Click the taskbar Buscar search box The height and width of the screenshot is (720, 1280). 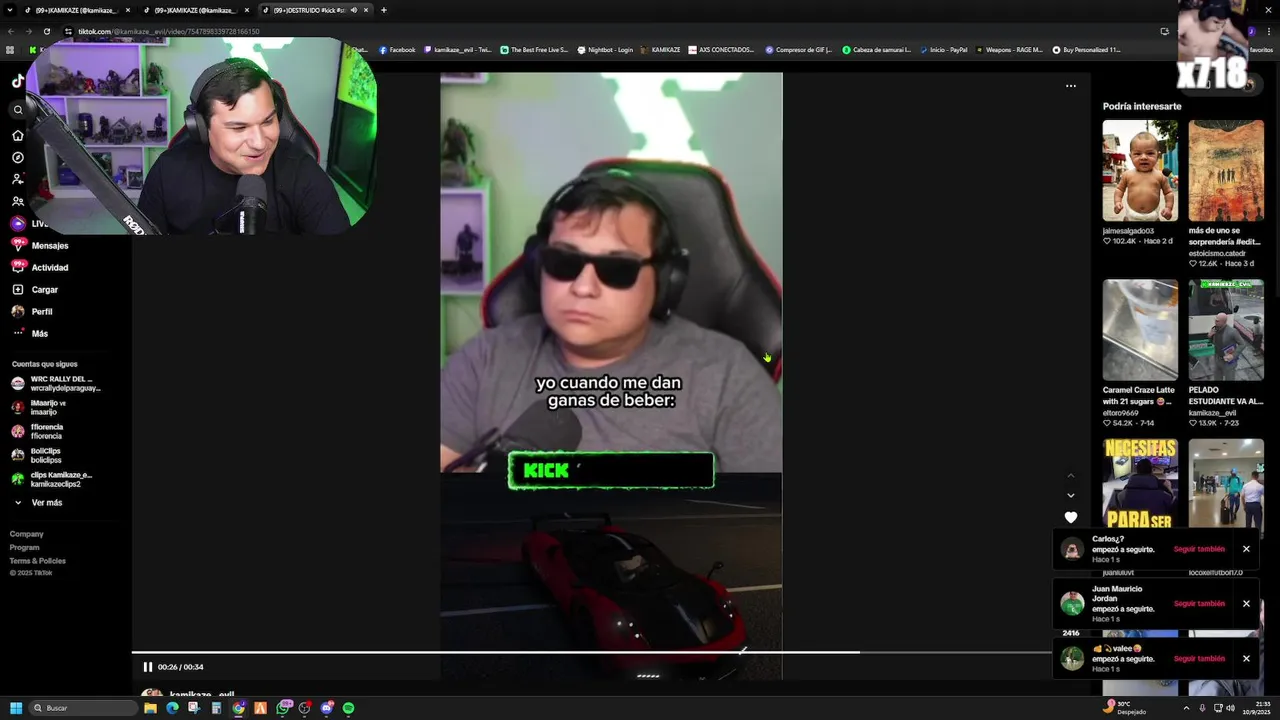point(83,708)
